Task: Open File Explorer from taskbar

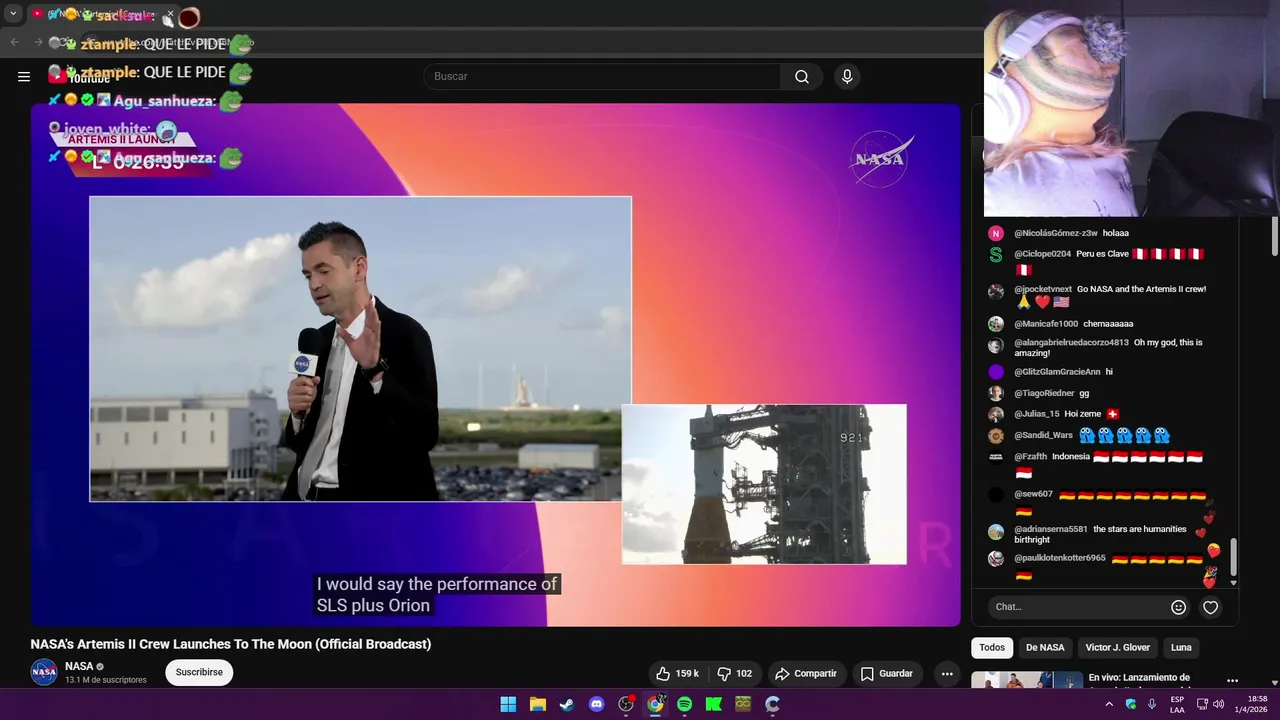Action: 537,704
